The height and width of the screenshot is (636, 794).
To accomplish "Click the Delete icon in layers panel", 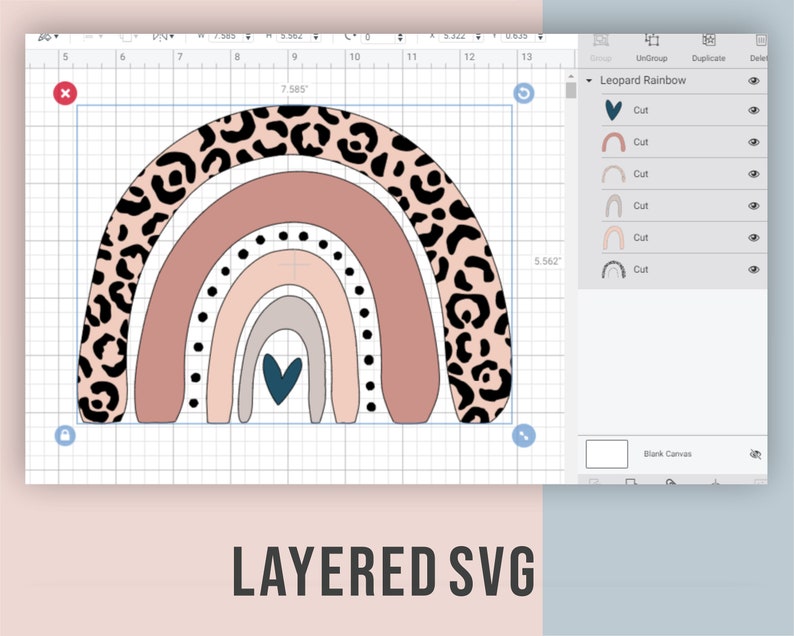I will click(x=760, y=42).
